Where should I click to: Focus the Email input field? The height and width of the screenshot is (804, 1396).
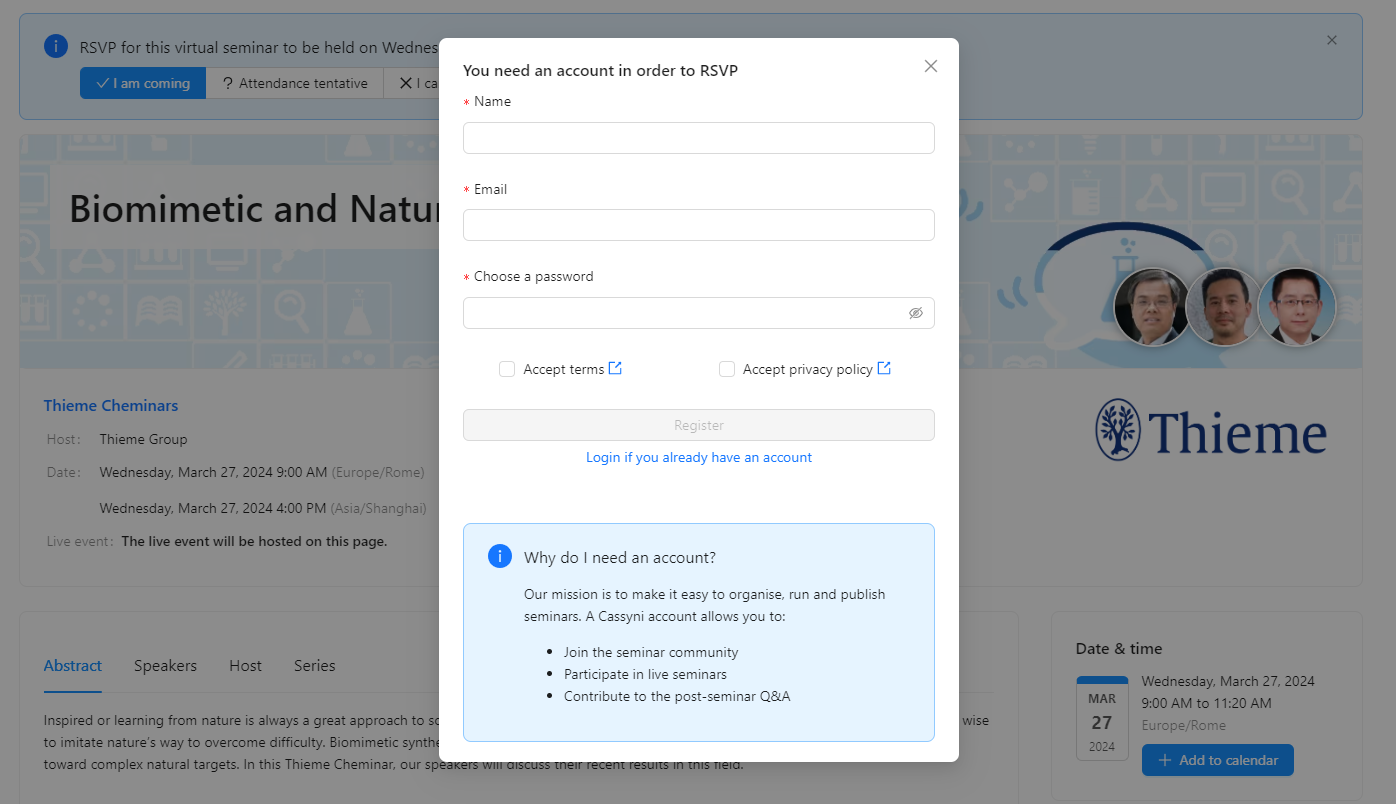point(698,225)
